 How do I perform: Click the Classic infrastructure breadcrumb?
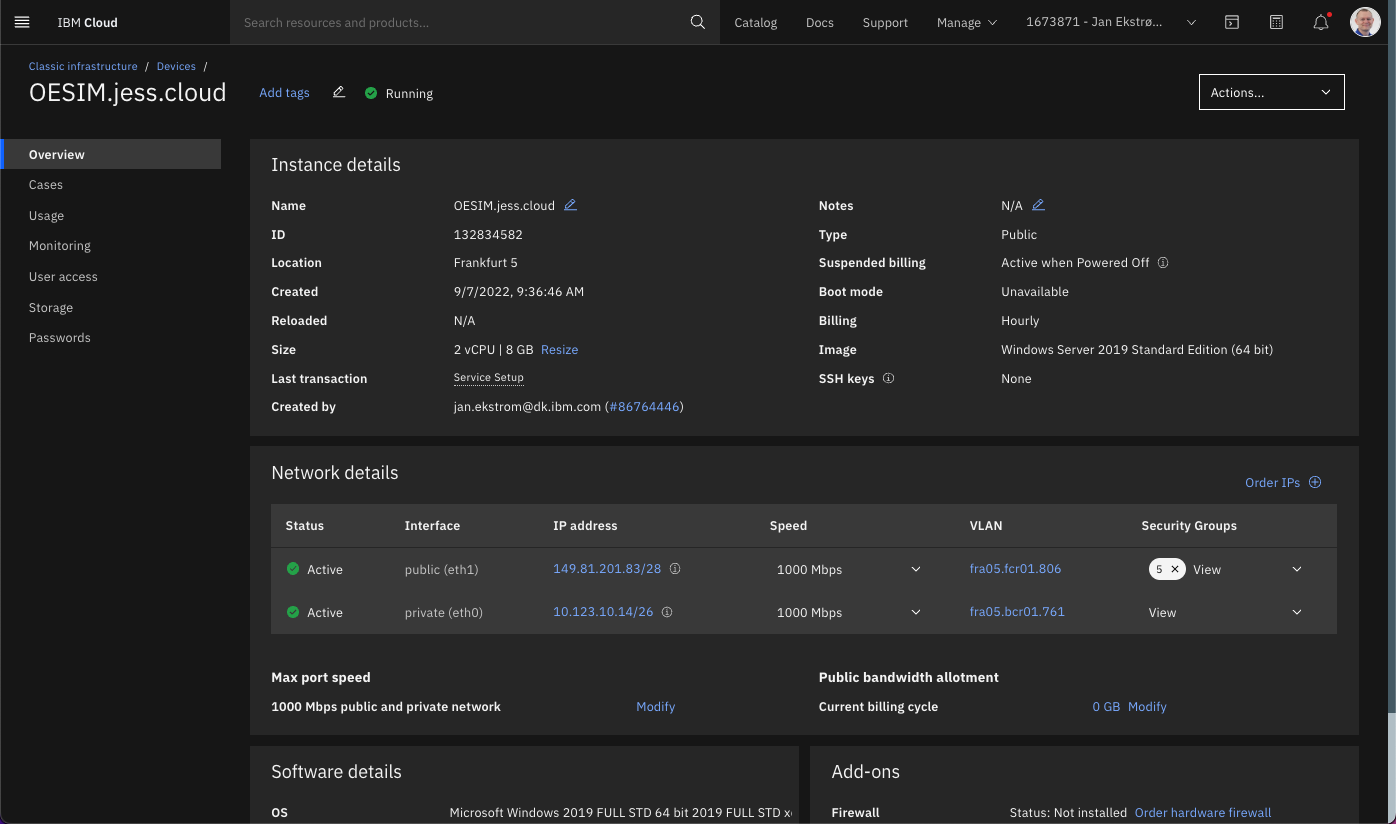coord(83,66)
